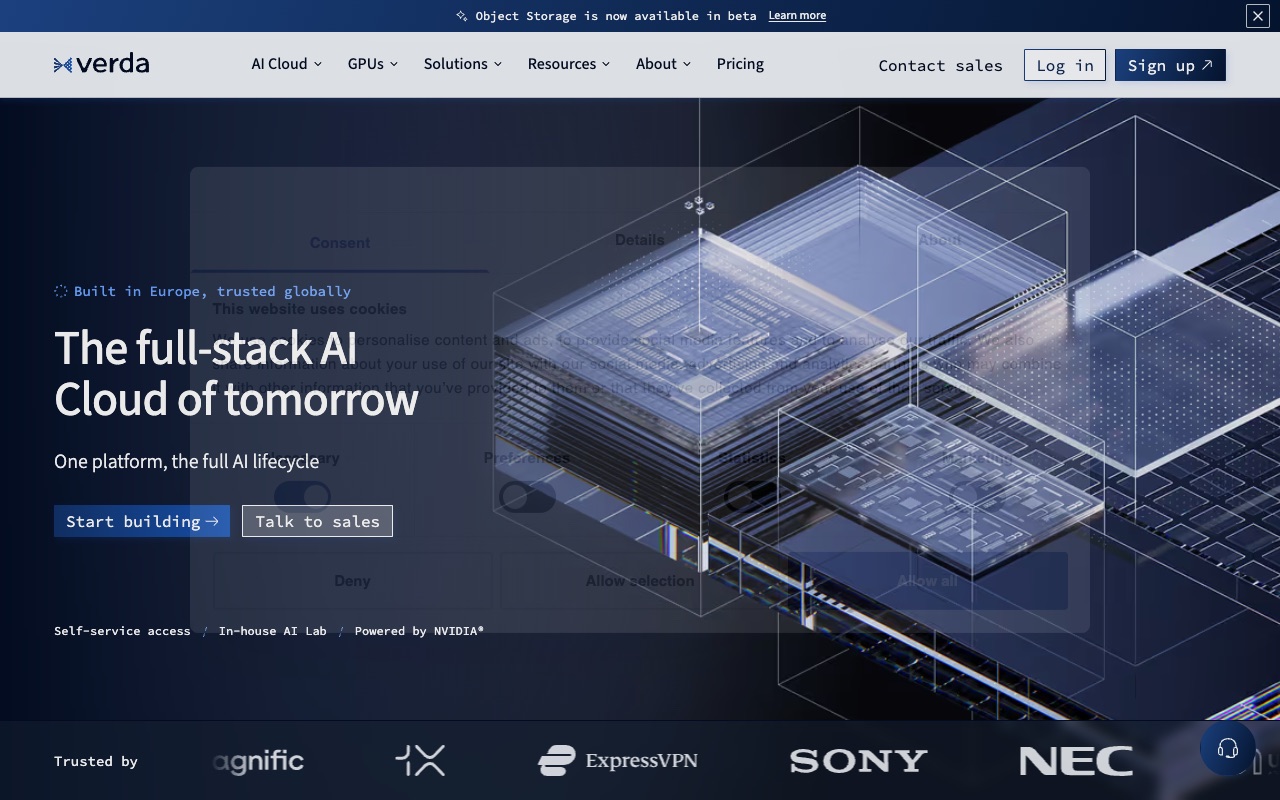The height and width of the screenshot is (800, 1280).
Task: Expand the GPUs navigation dropdown
Action: [x=373, y=64]
